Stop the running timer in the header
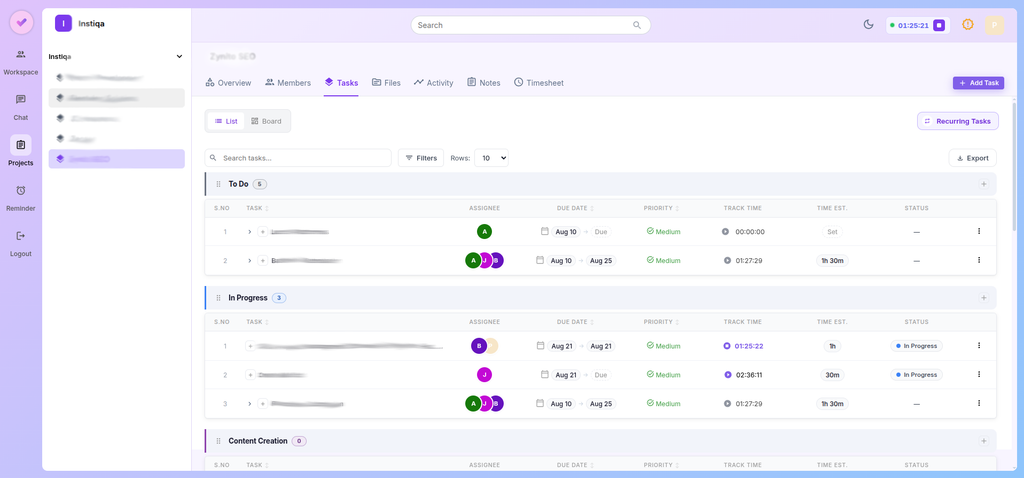The height and width of the screenshot is (478, 1024). click(939, 25)
